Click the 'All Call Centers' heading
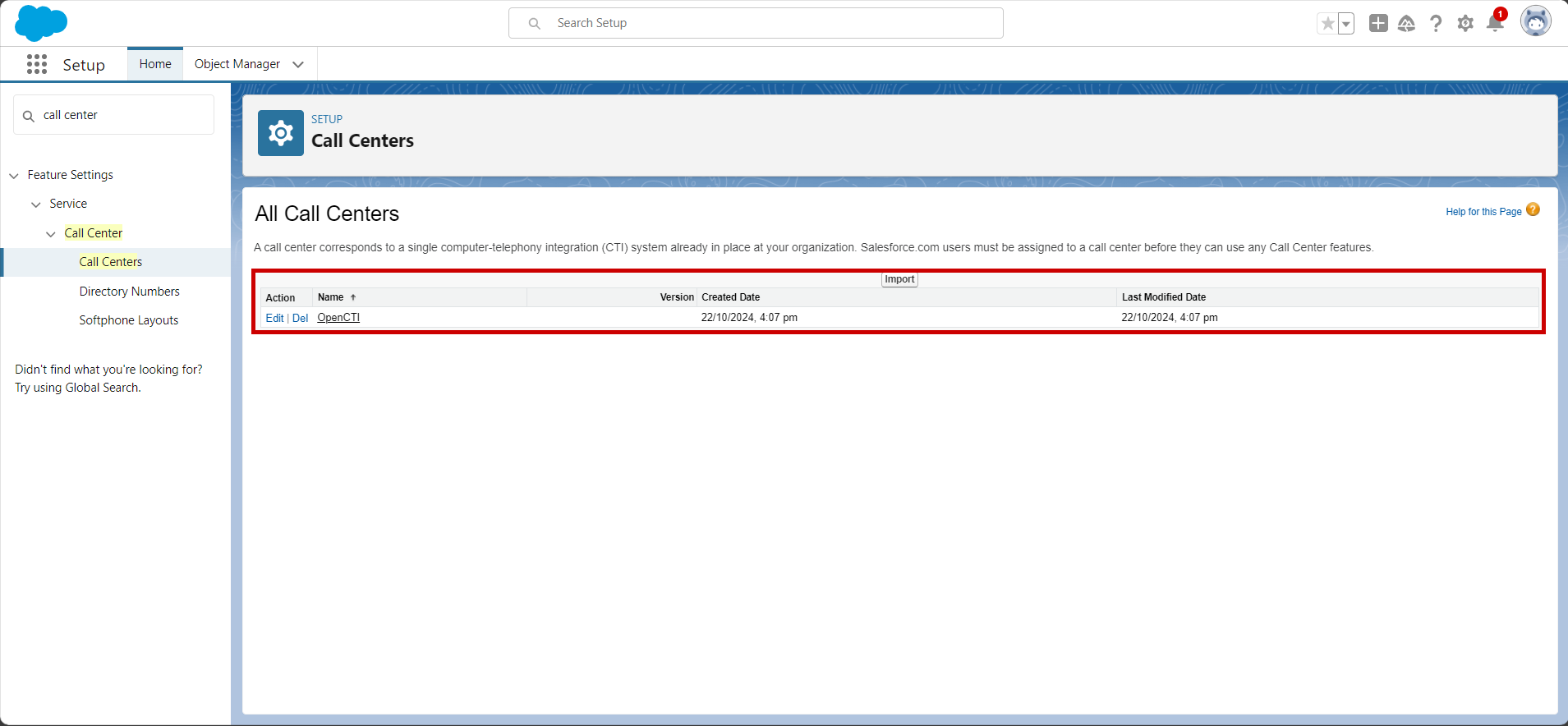 coord(327,214)
